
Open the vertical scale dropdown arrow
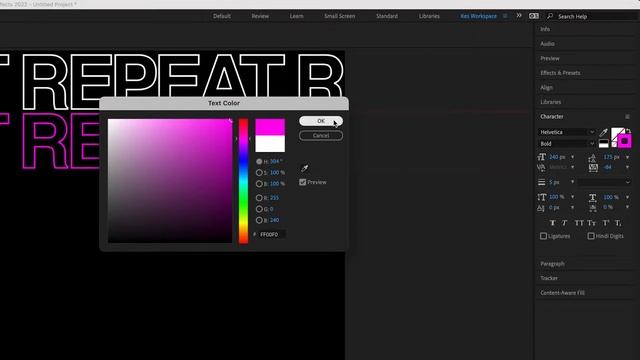click(x=572, y=197)
